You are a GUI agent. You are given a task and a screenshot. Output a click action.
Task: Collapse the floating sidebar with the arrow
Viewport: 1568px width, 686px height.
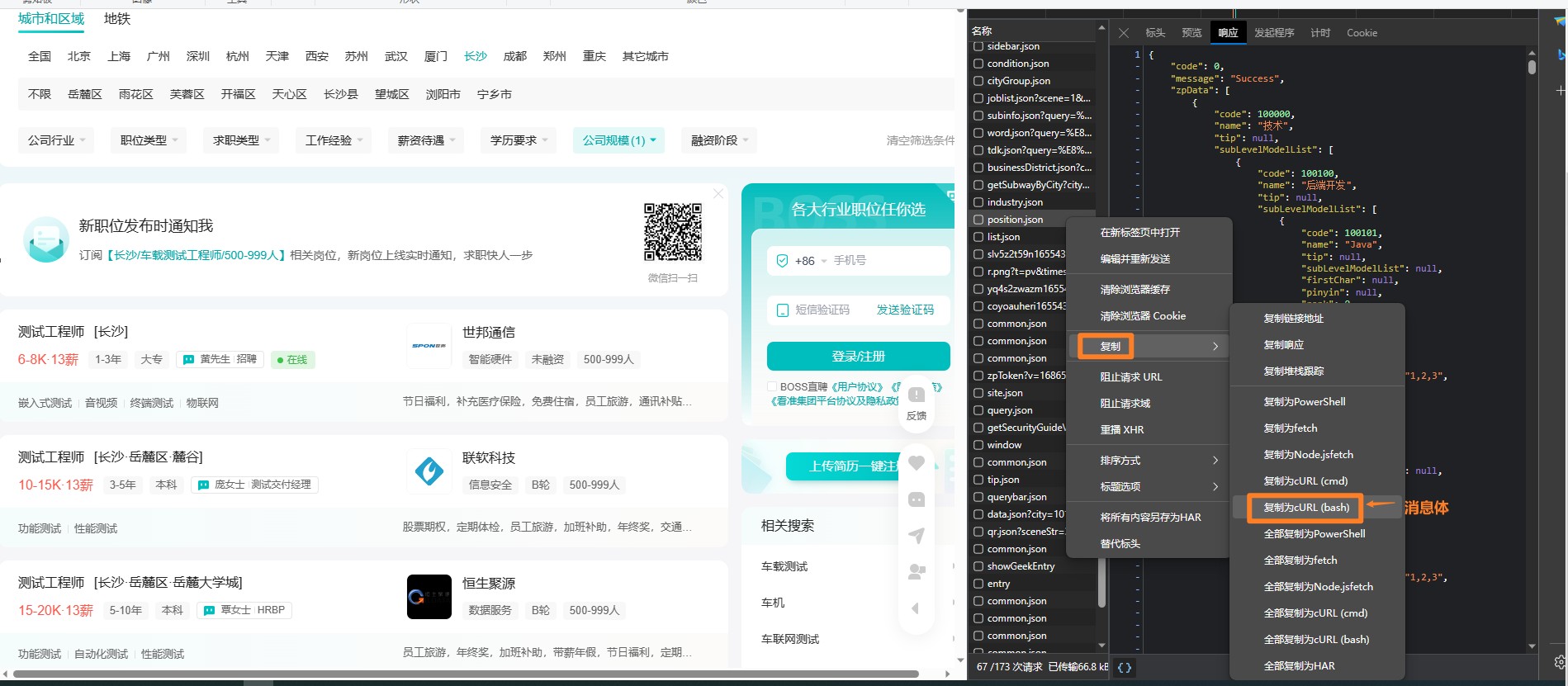coord(916,608)
